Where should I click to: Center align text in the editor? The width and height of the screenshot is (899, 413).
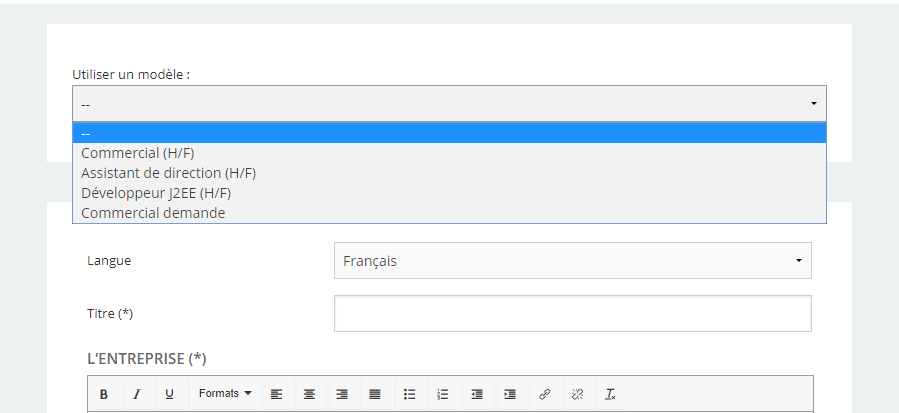coord(310,394)
